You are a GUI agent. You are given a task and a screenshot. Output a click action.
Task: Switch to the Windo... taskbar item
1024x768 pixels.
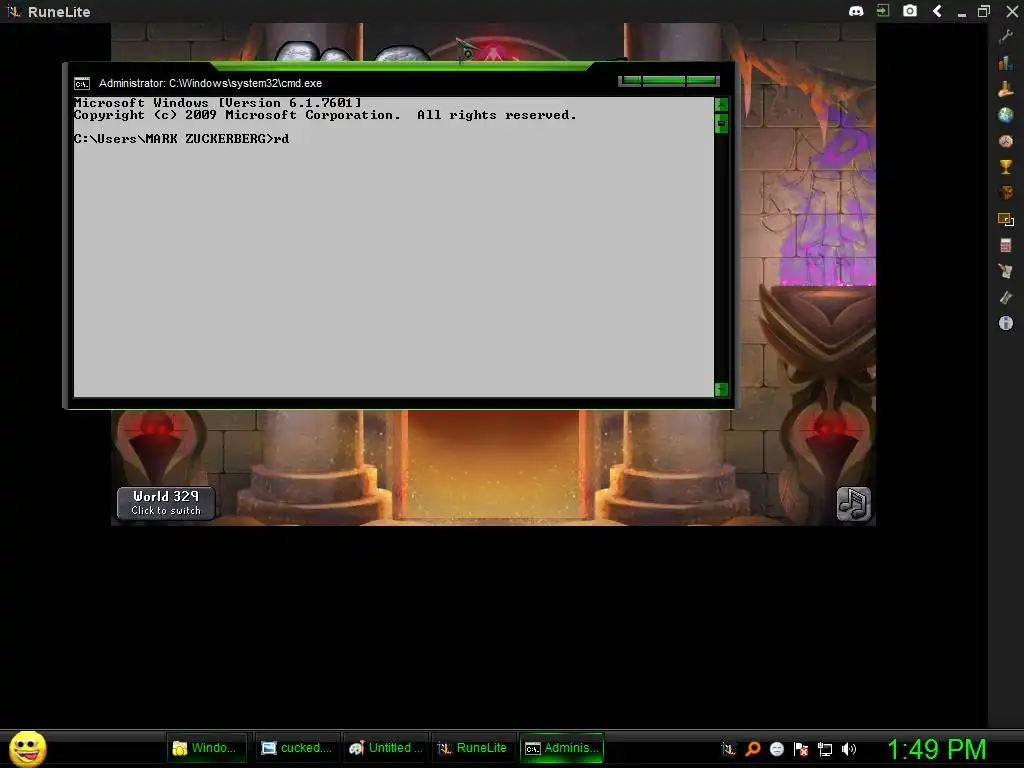206,748
